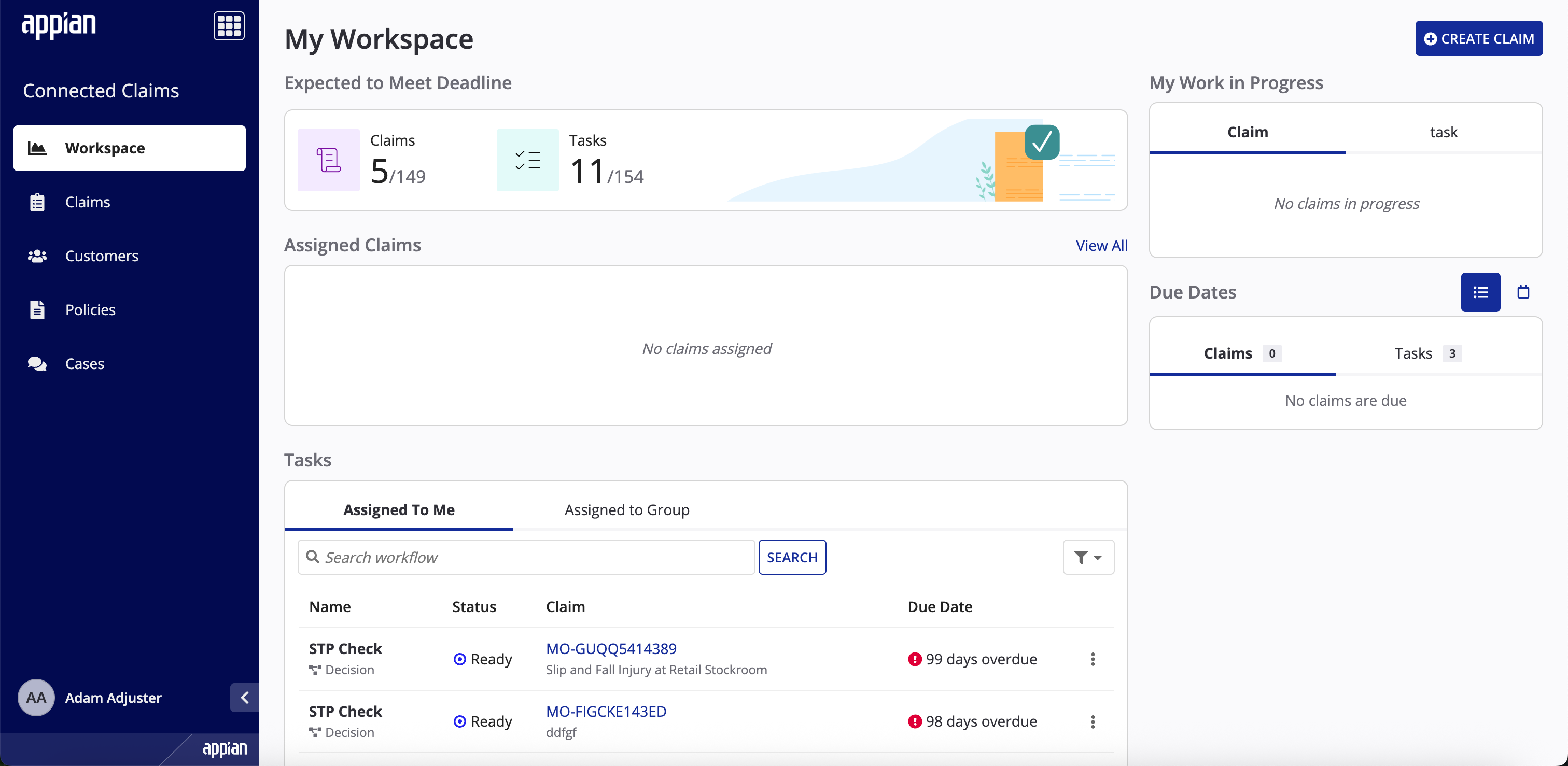Click the 98 days overdue alert icon
1568x766 pixels.
(914, 721)
